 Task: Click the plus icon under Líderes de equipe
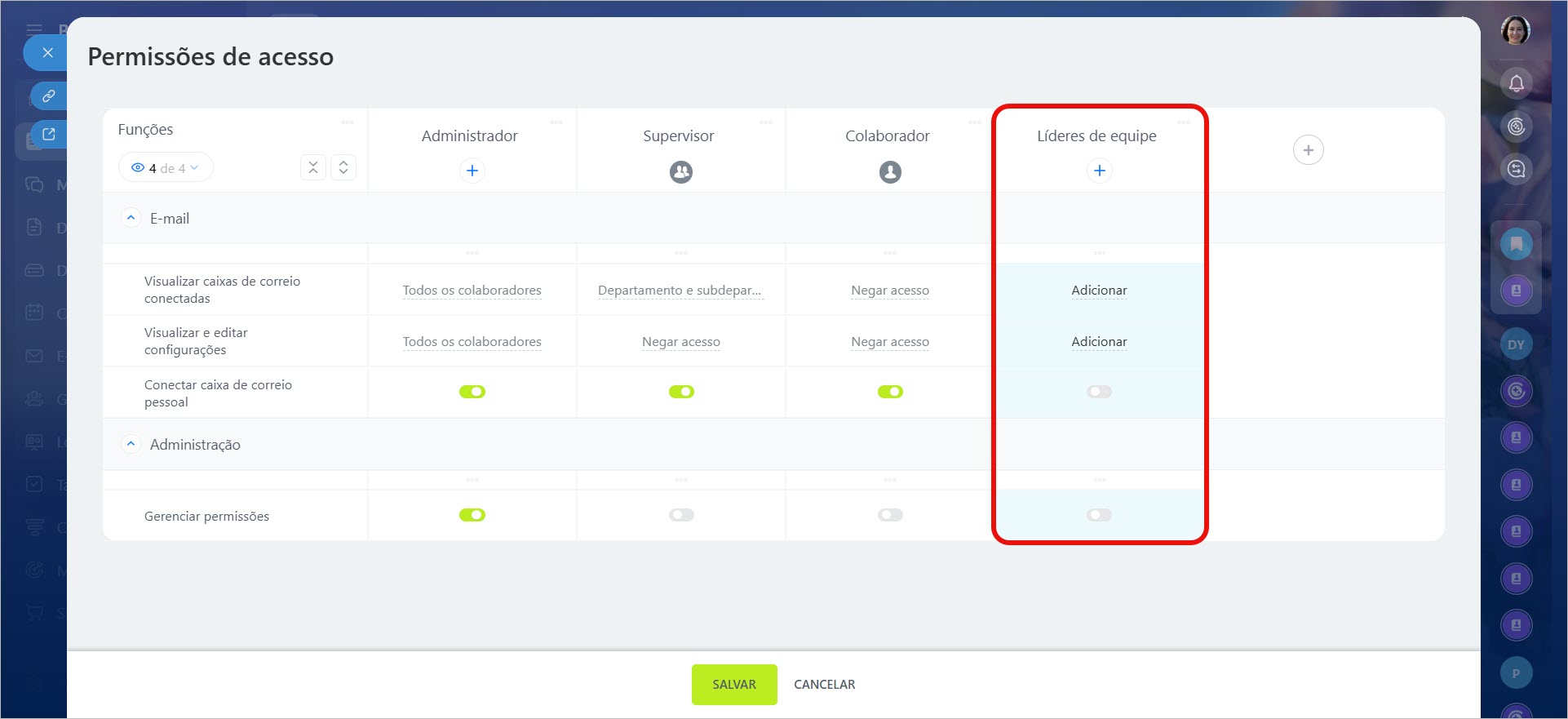click(1099, 171)
